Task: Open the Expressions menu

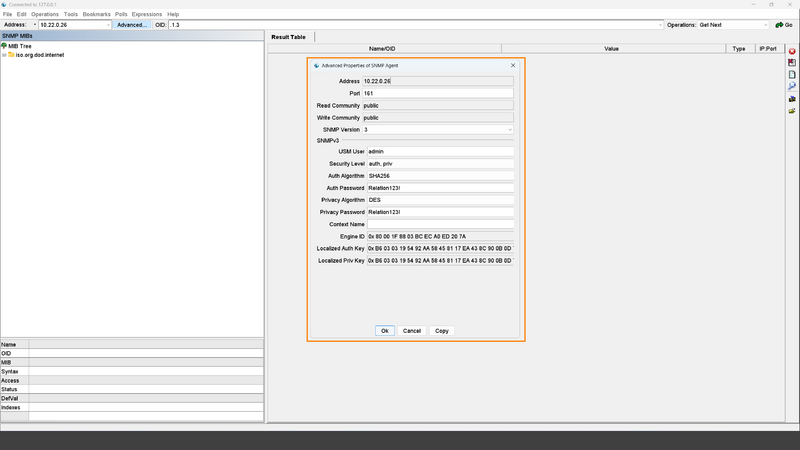Action: [147, 14]
